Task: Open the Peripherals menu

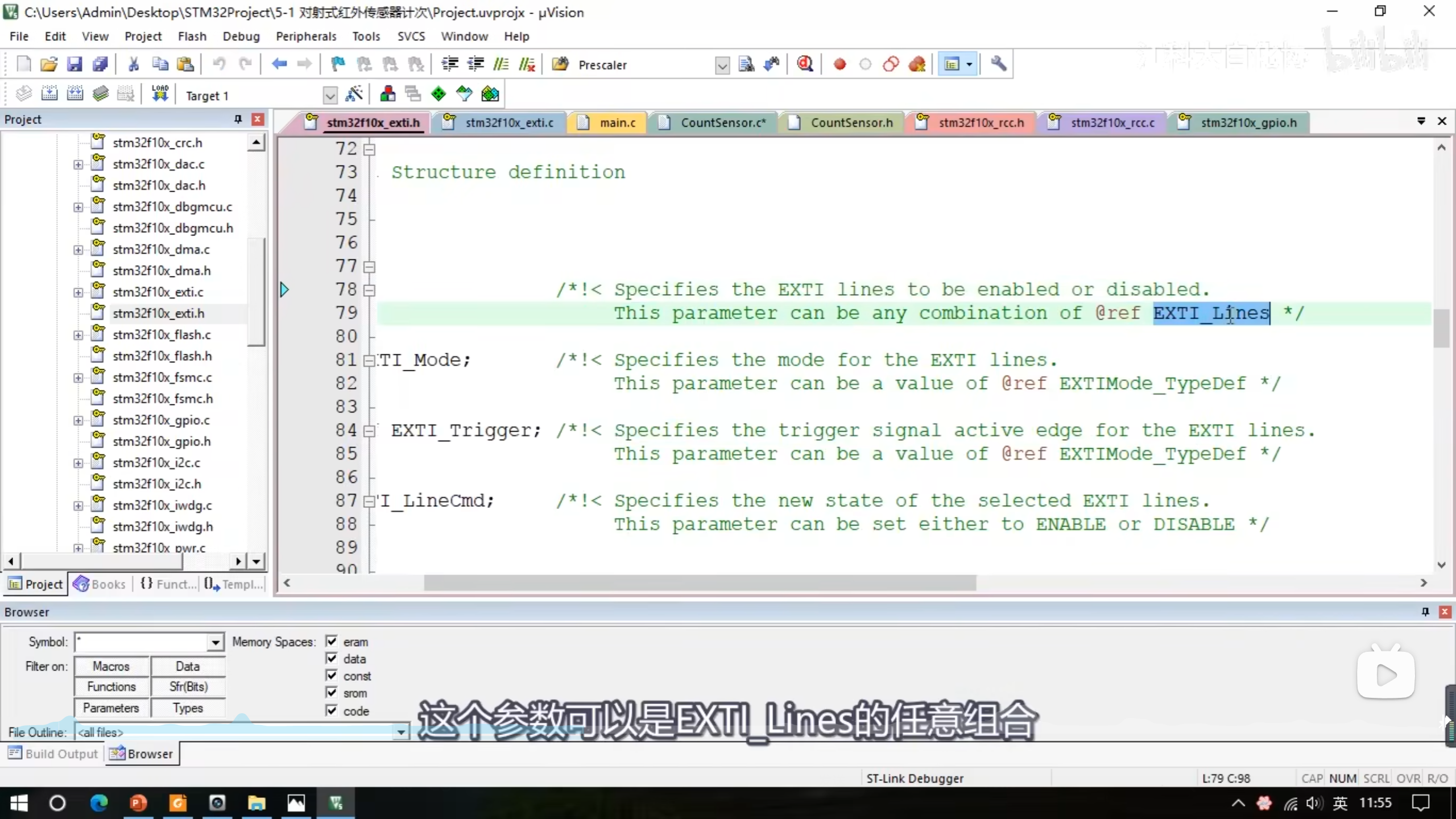Action: click(306, 36)
